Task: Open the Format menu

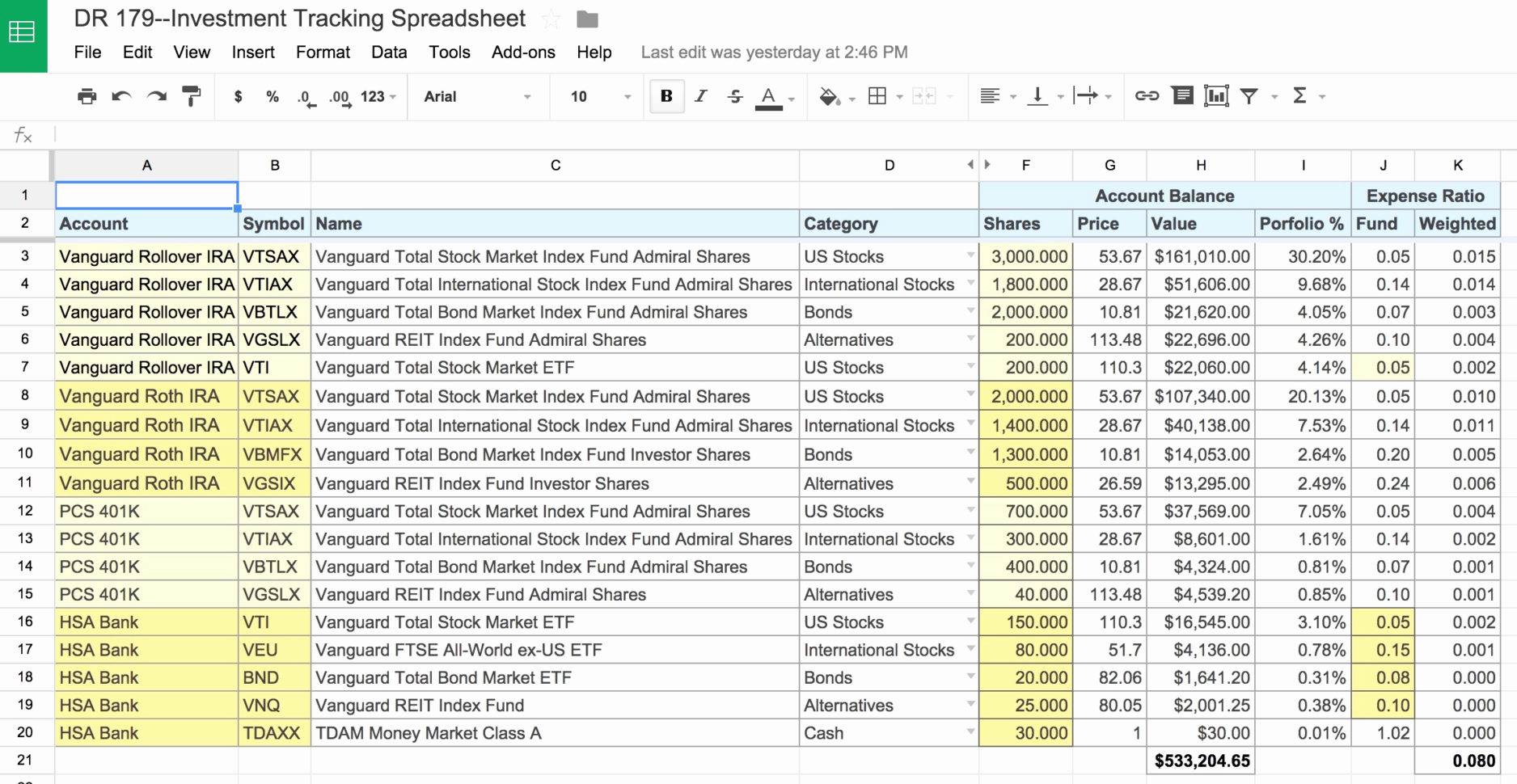Action: click(323, 52)
